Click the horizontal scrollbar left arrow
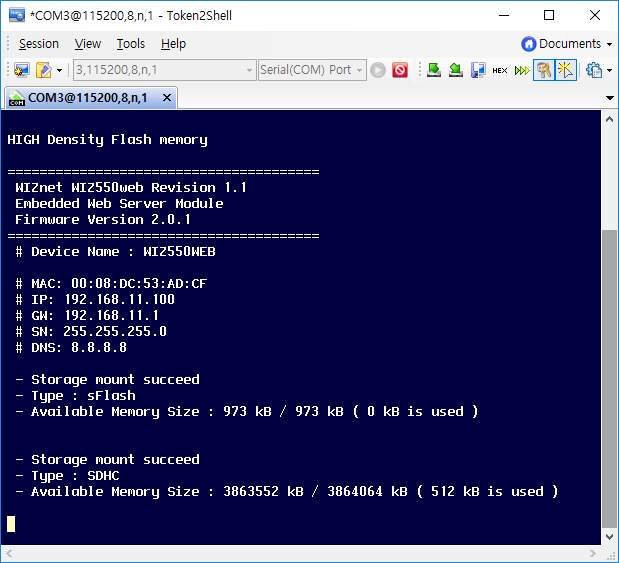The height and width of the screenshot is (563, 619). click(x=9, y=554)
